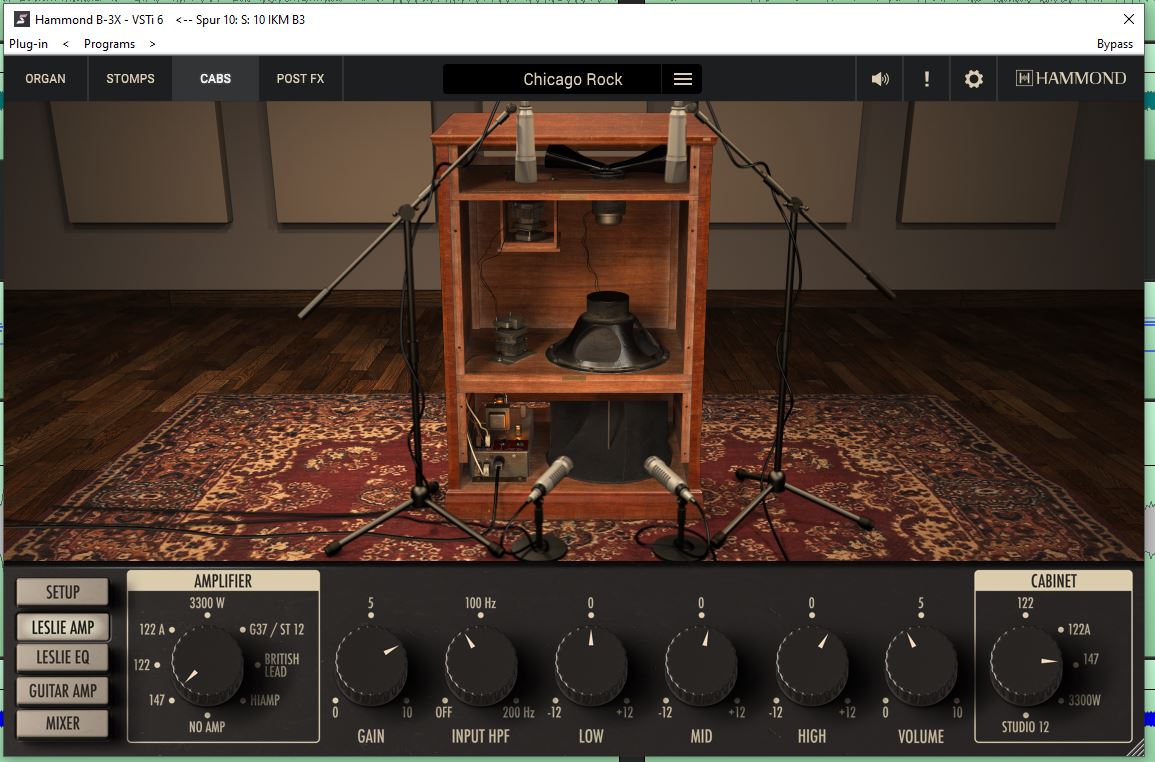Viewport: 1155px width, 762px height.
Task: Click the GAIN knob
Action: coord(371,664)
